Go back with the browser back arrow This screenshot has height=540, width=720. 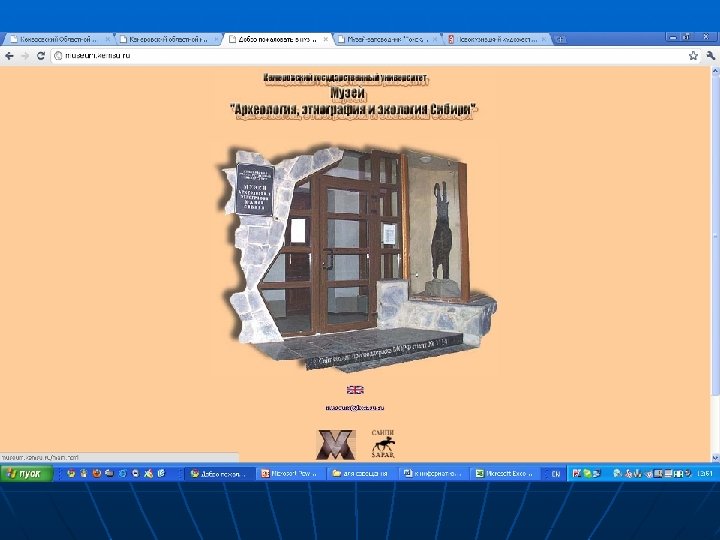point(9,56)
